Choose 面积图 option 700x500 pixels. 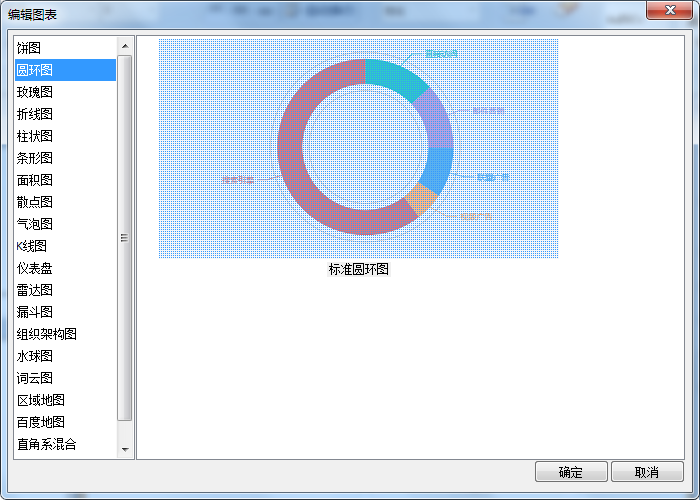(35, 180)
